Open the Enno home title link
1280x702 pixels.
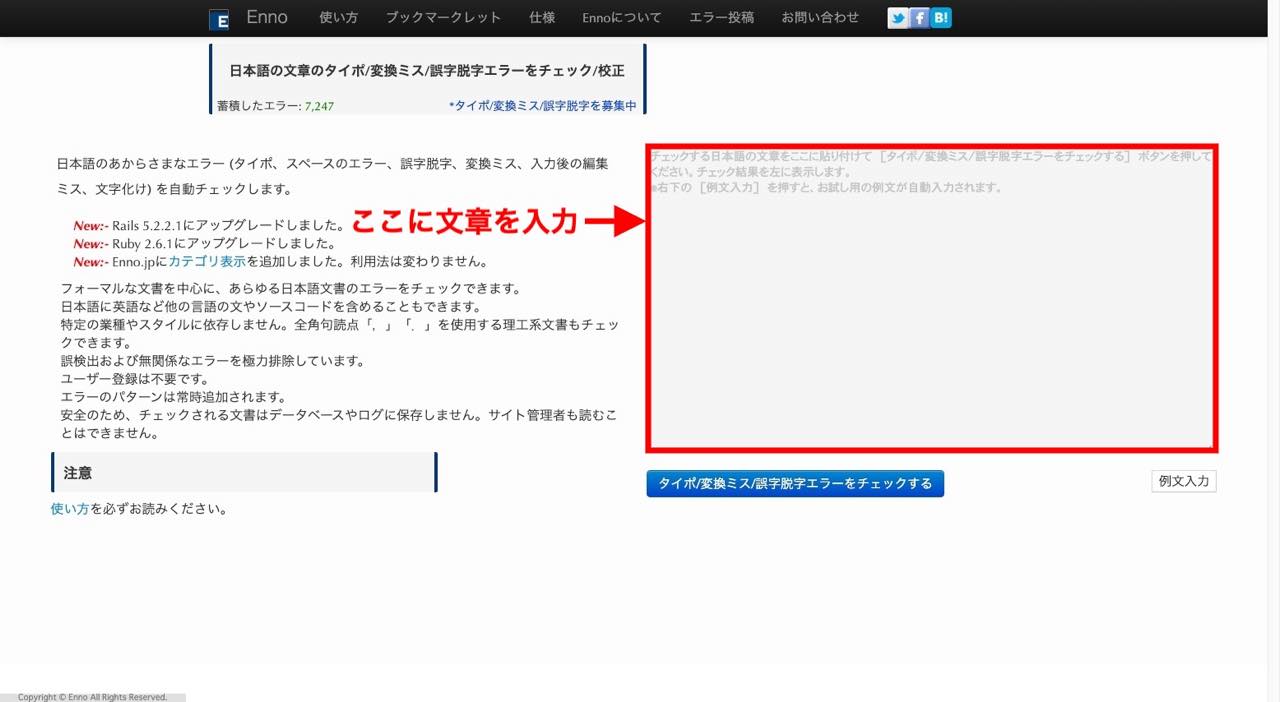pyautogui.click(x=267, y=17)
